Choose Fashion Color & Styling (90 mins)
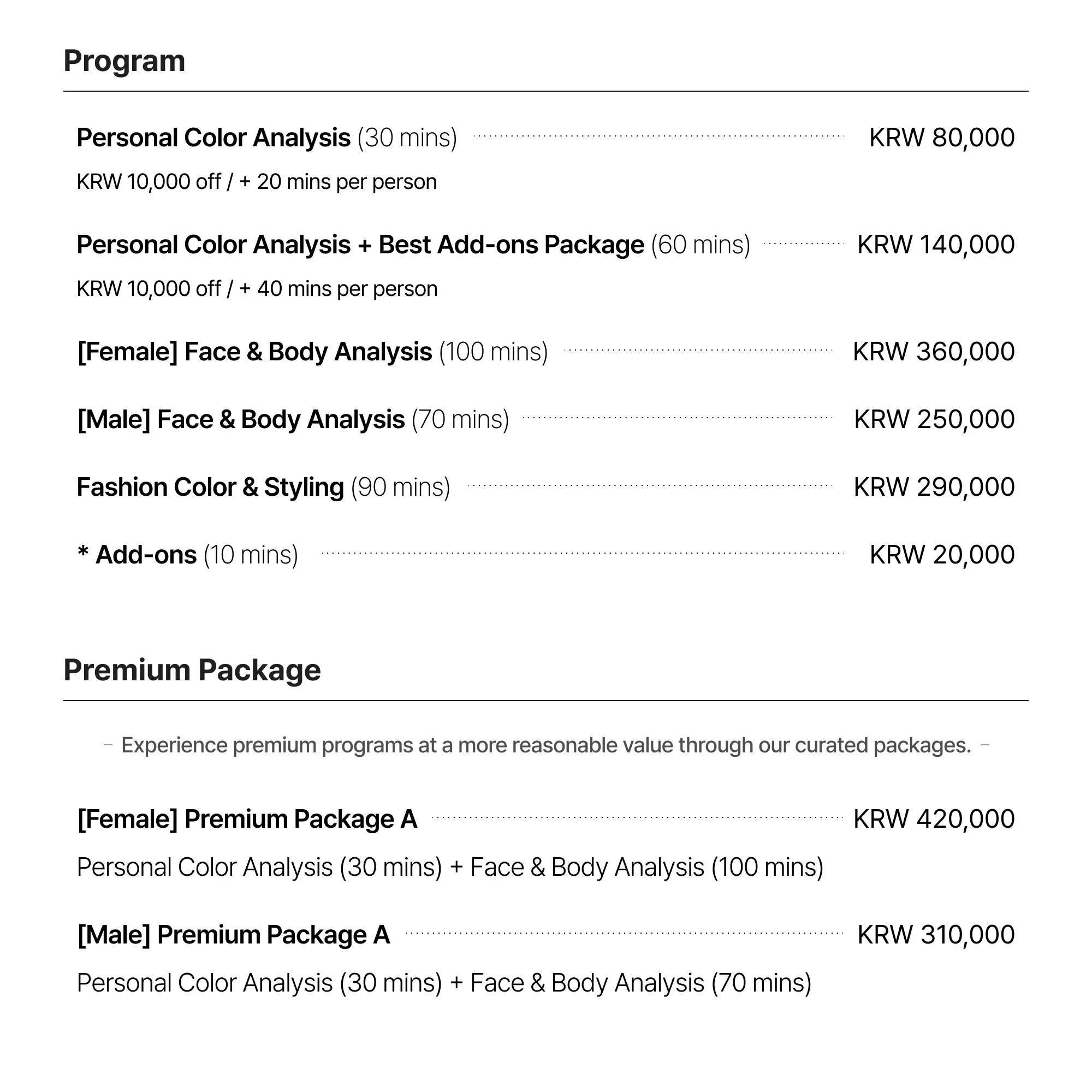This screenshot has width=1092, height=1092. pos(263,487)
